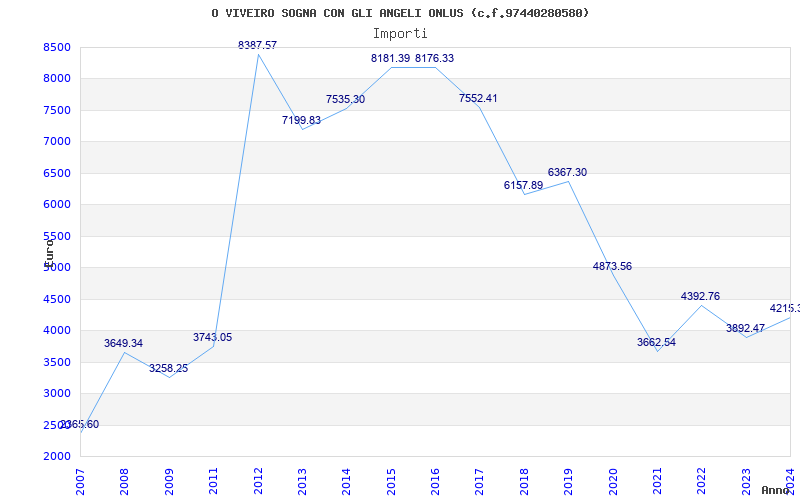Click y-axis tick label 7000
Image resolution: width=800 pixels, height=500 pixels.
[57, 141]
